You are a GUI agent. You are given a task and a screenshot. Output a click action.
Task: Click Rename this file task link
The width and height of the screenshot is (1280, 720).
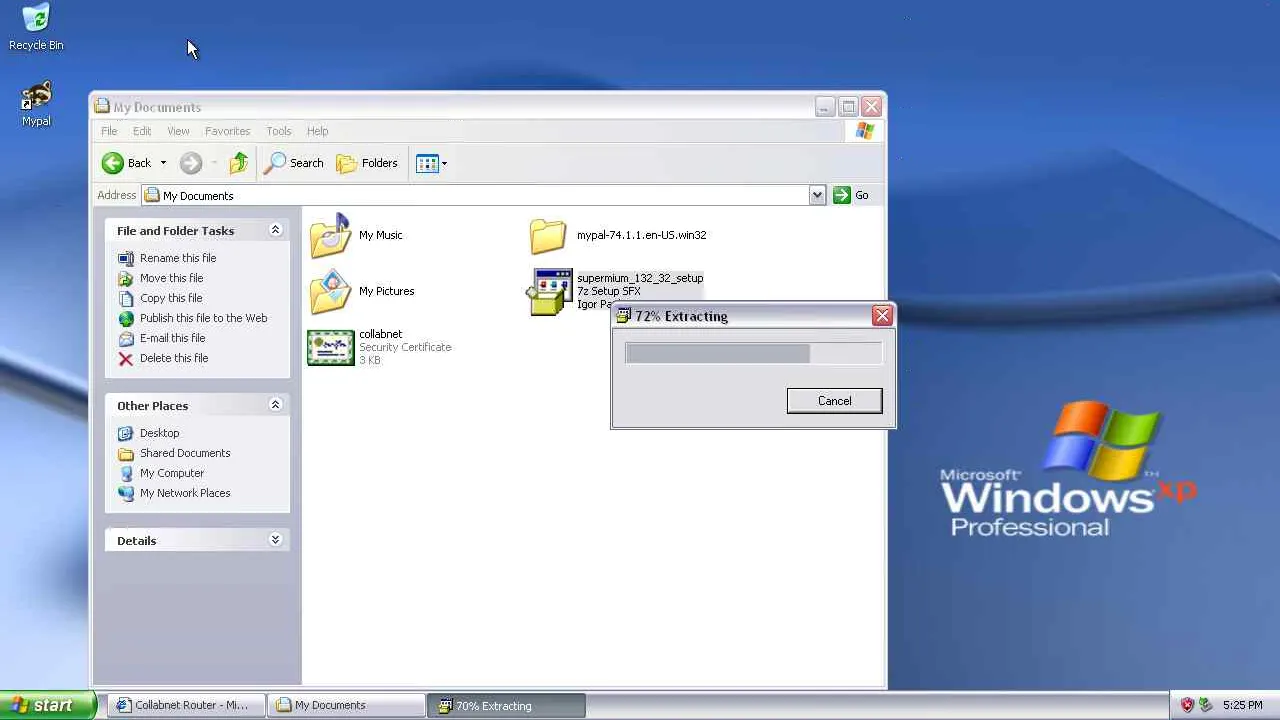(178, 258)
